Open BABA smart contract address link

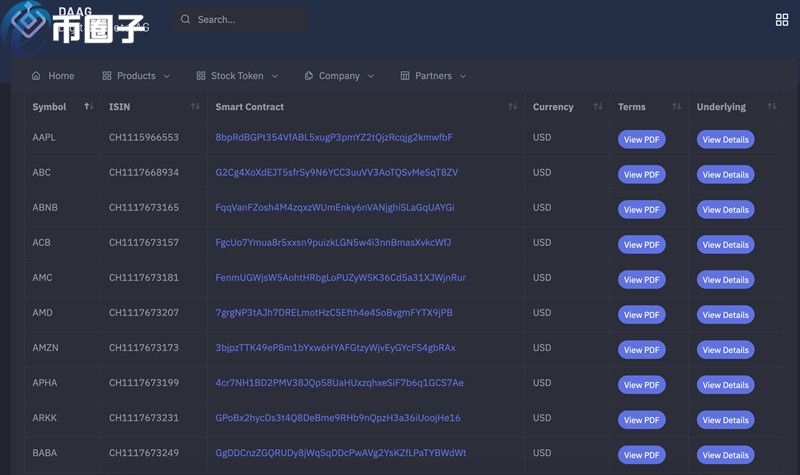click(340, 453)
